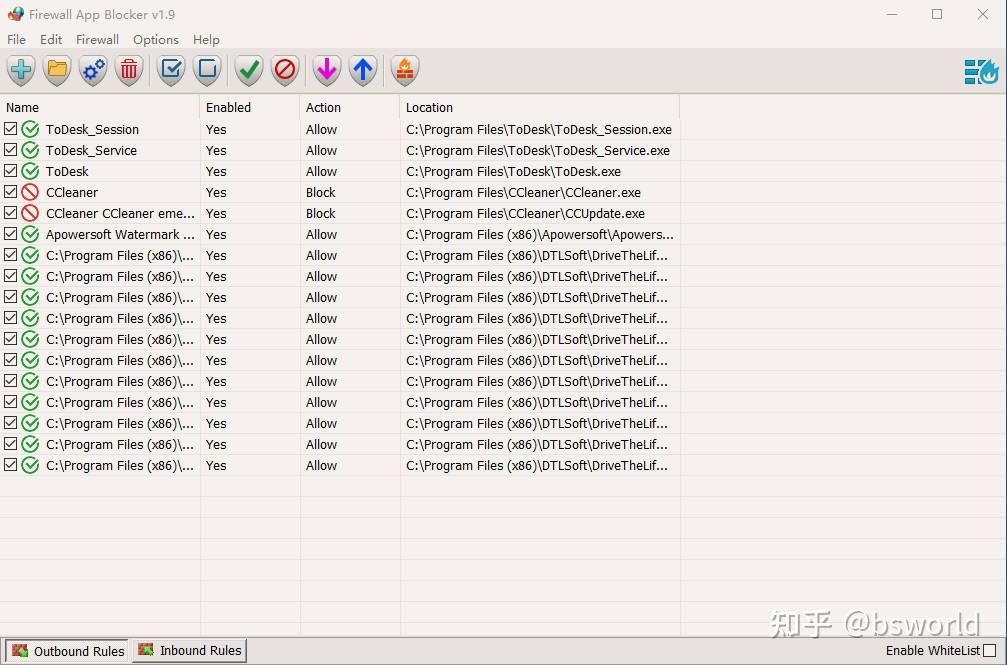Open the Firewall Settings brick-wall icon
Image resolution: width=1007 pixels, height=665 pixels.
(x=405, y=69)
